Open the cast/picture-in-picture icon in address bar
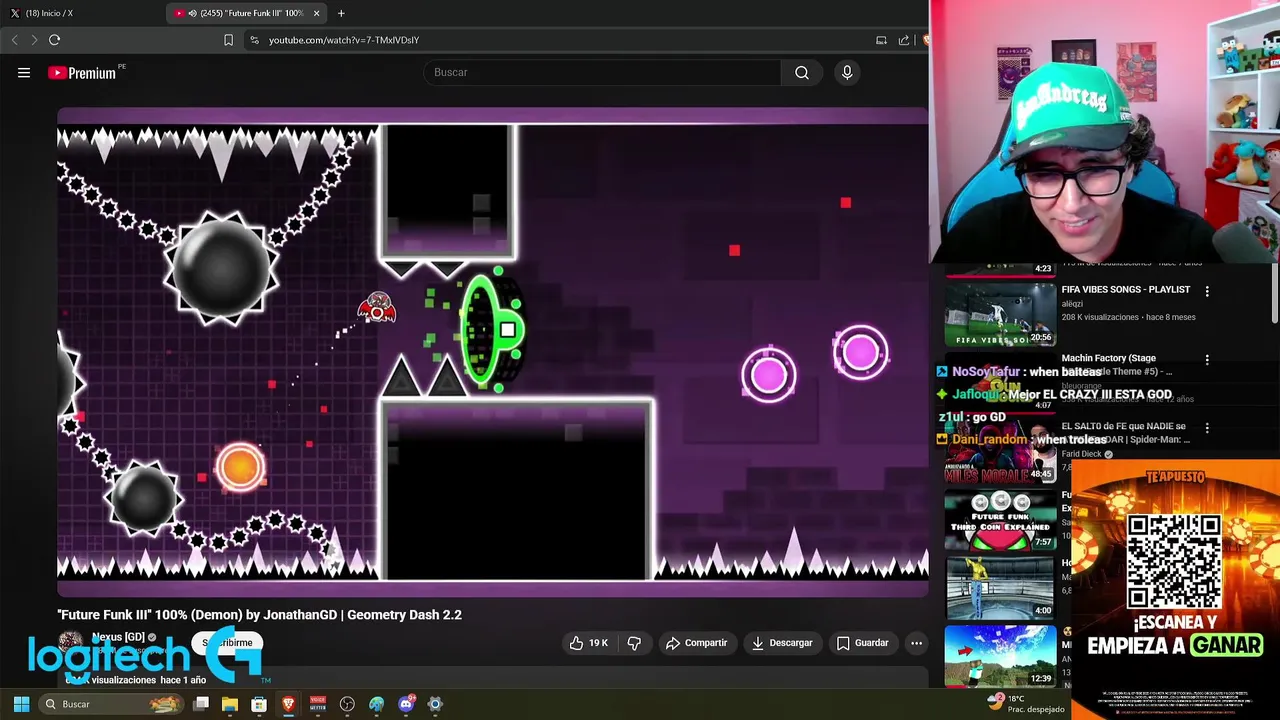 pos(881,40)
